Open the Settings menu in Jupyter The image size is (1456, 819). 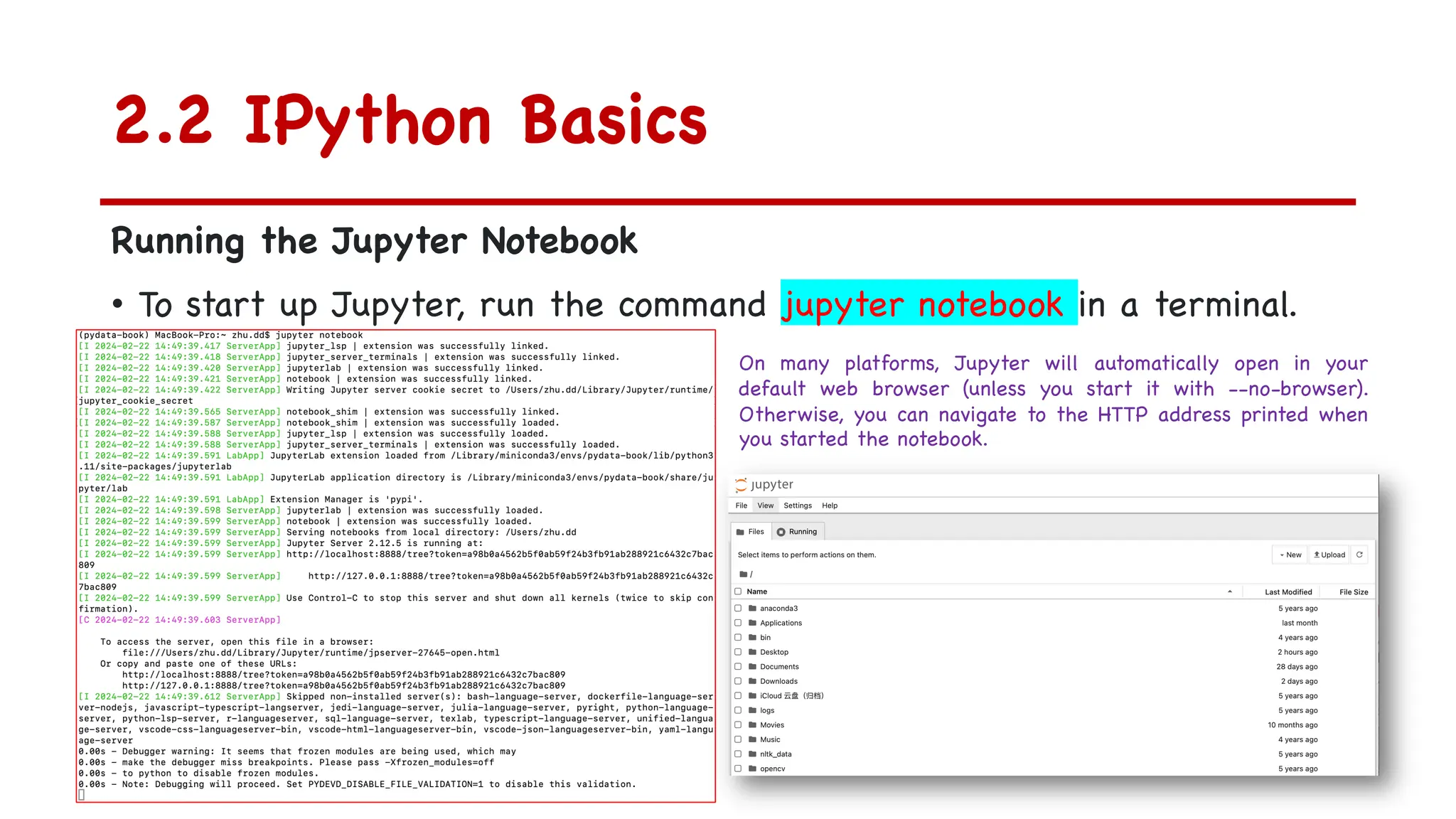[x=798, y=505]
